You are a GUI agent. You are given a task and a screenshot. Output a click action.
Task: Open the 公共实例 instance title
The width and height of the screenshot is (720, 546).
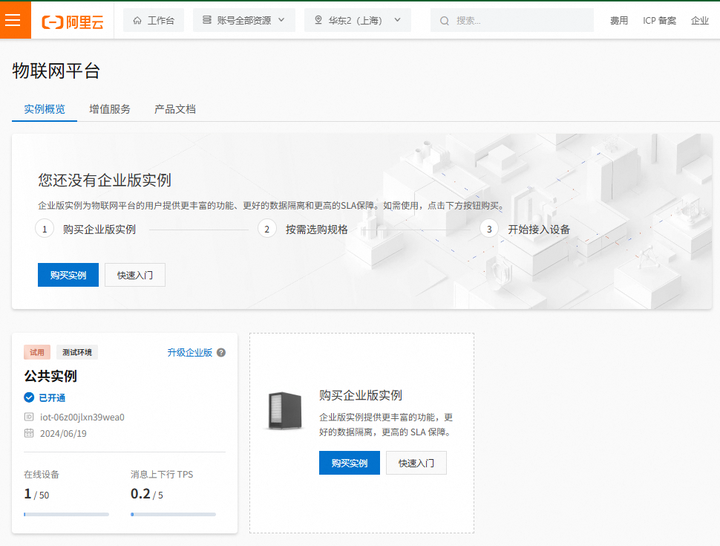point(51,376)
